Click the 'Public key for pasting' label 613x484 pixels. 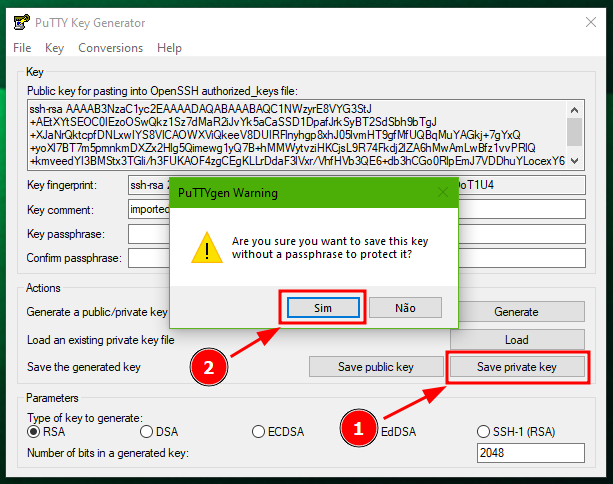click(x=162, y=91)
